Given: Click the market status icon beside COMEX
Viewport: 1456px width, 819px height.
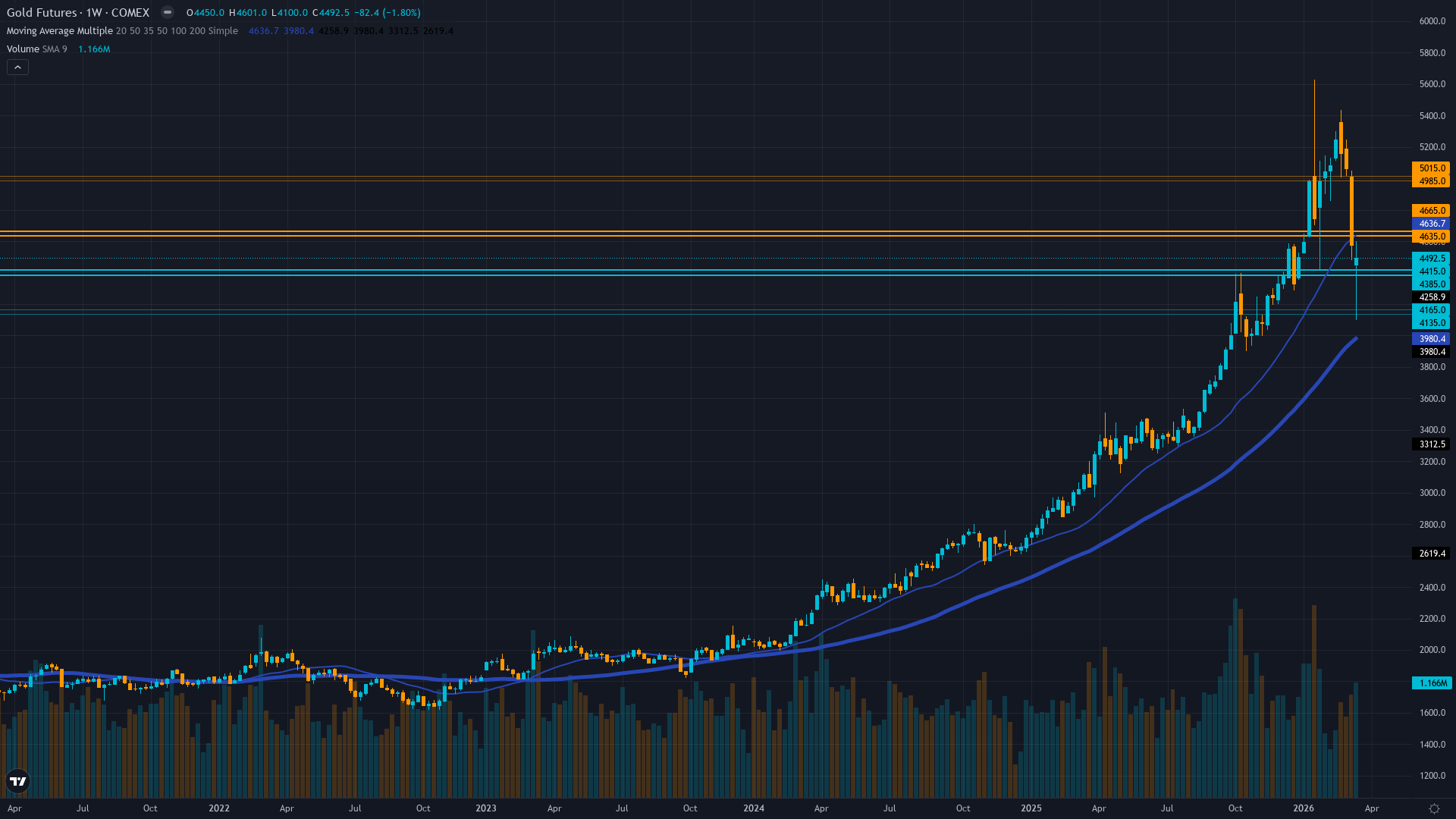Looking at the screenshot, I should 168,12.
